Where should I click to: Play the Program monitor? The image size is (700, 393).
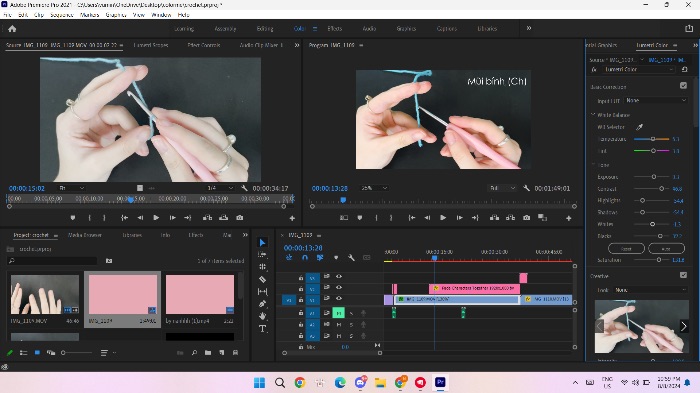click(443, 218)
